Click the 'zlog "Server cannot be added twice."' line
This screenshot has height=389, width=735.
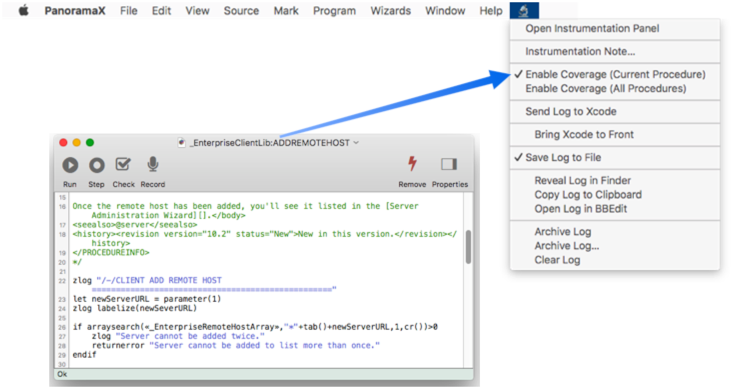coord(178,336)
